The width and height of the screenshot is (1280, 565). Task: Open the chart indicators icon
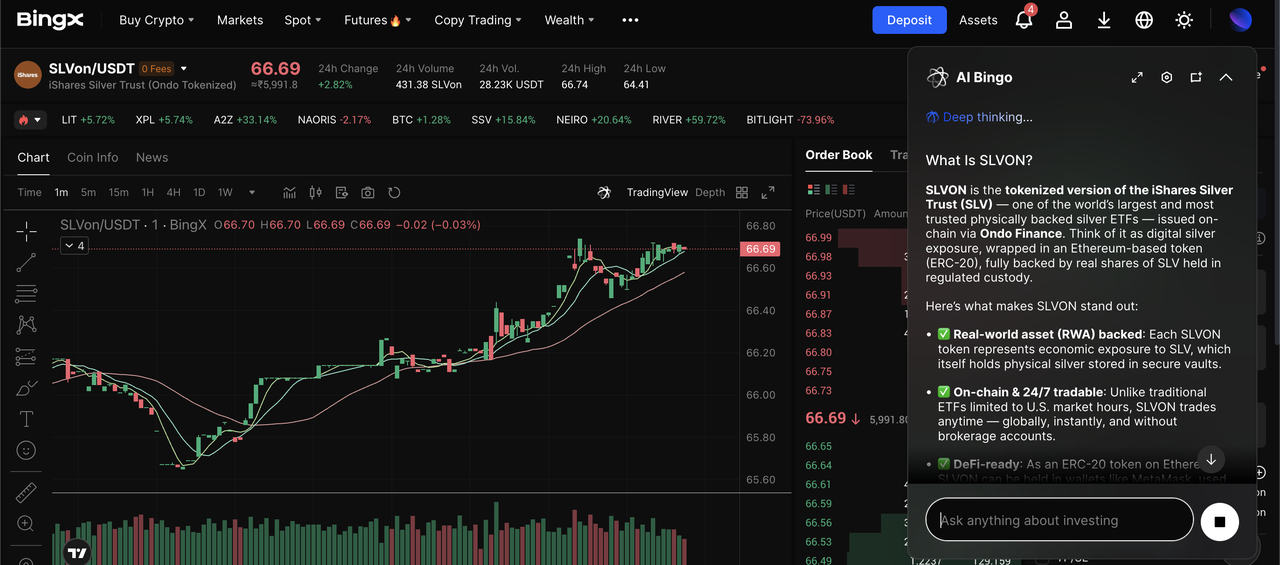tap(290, 192)
